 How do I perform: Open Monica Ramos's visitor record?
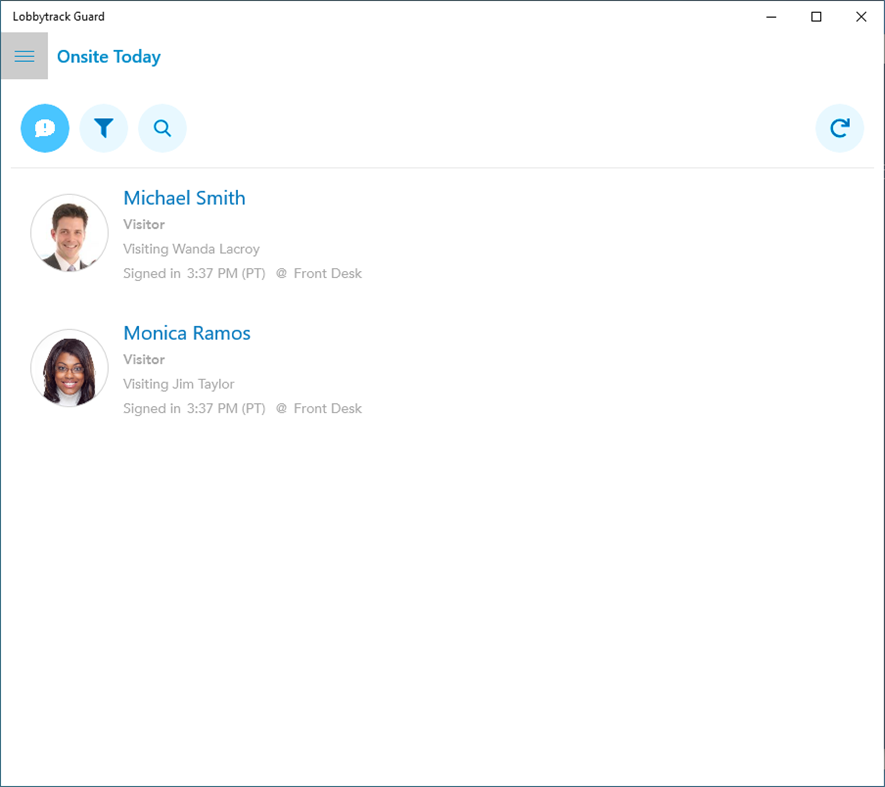click(x=187, y=333)
